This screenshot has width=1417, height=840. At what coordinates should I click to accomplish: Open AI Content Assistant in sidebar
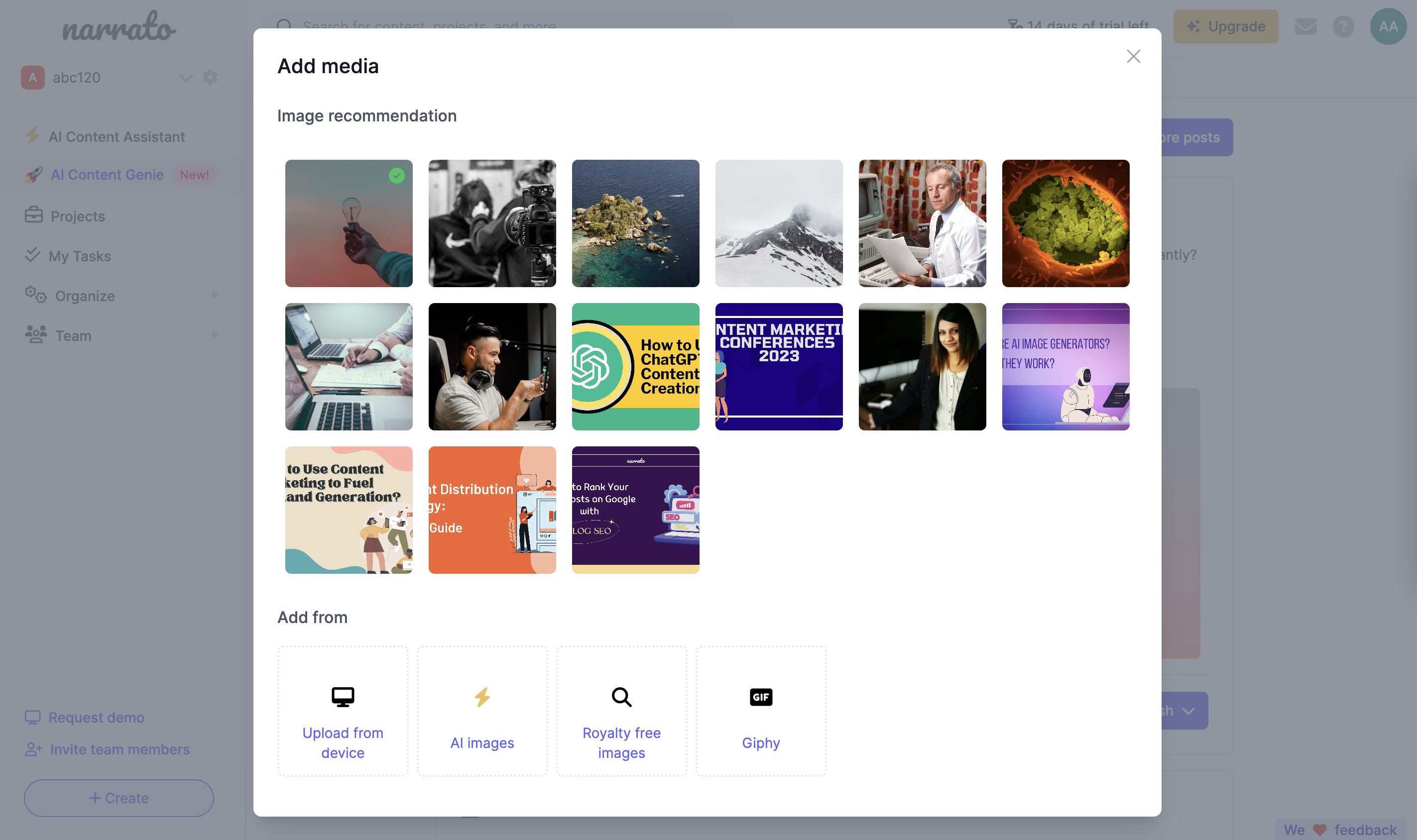(x=117, y=136)
